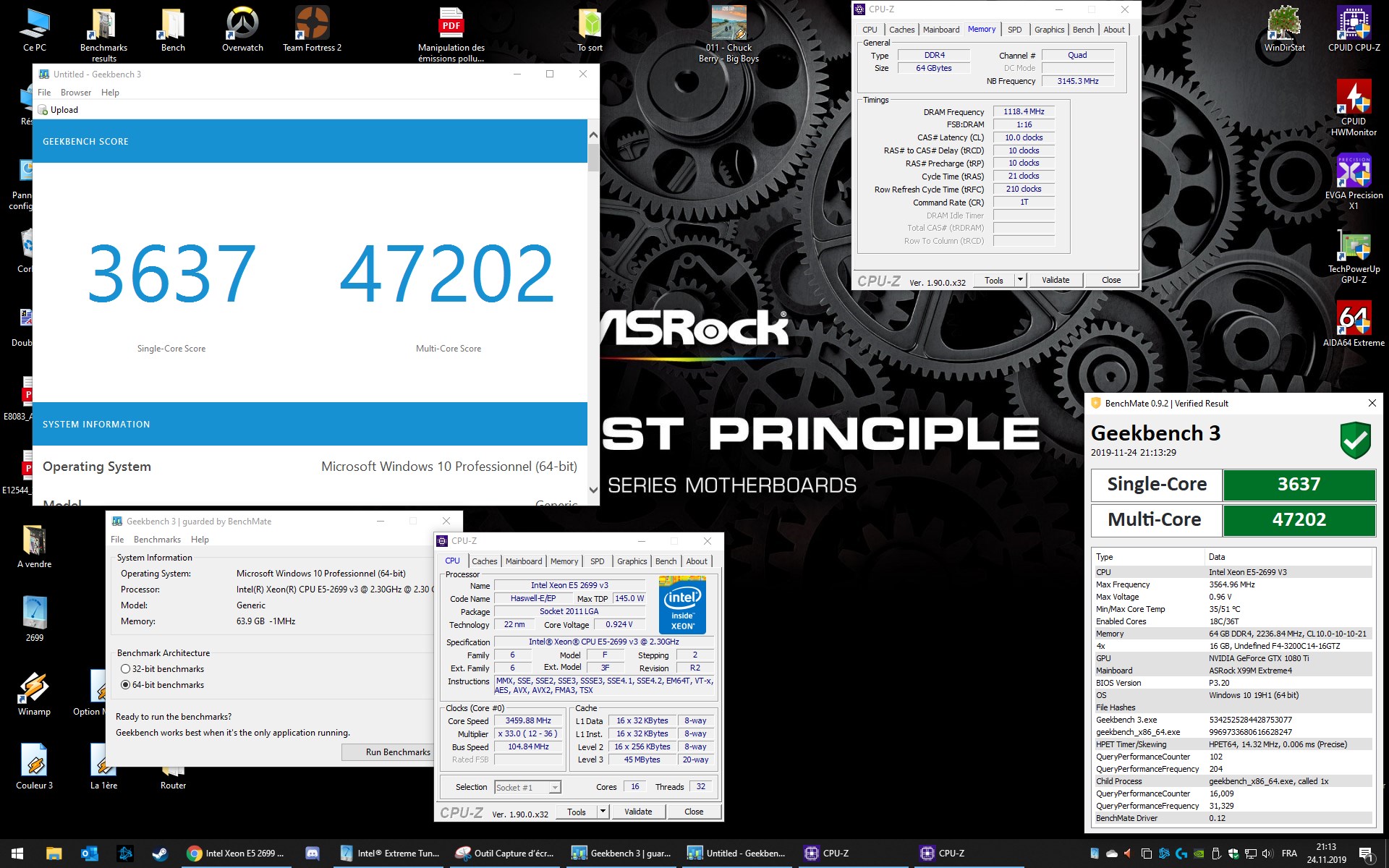Close the BenchMate Verified Result window
The width and height of the screenshot is (1389, 868).
[1372, 403]
